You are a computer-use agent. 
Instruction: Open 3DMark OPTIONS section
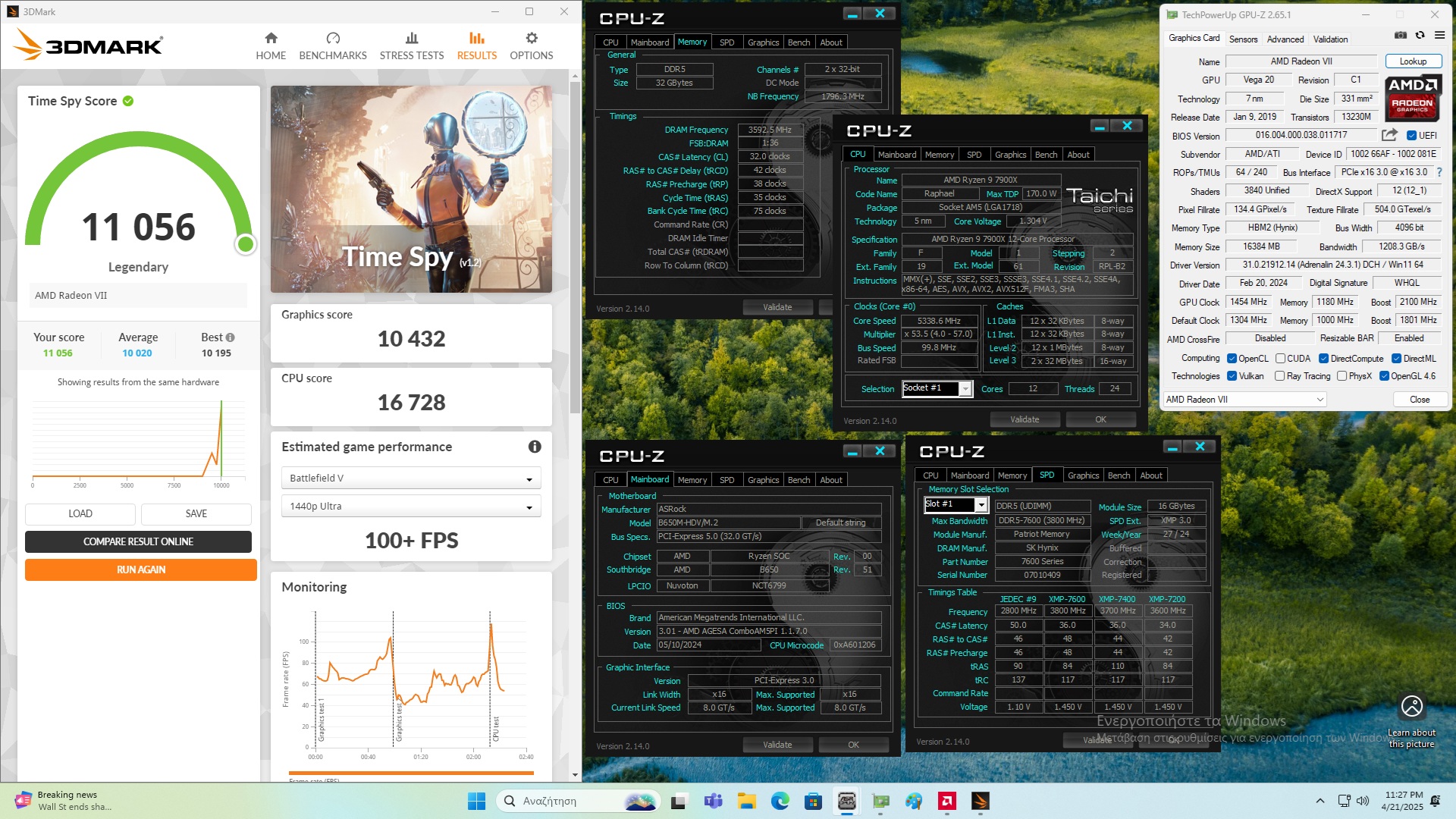point(531,45)
